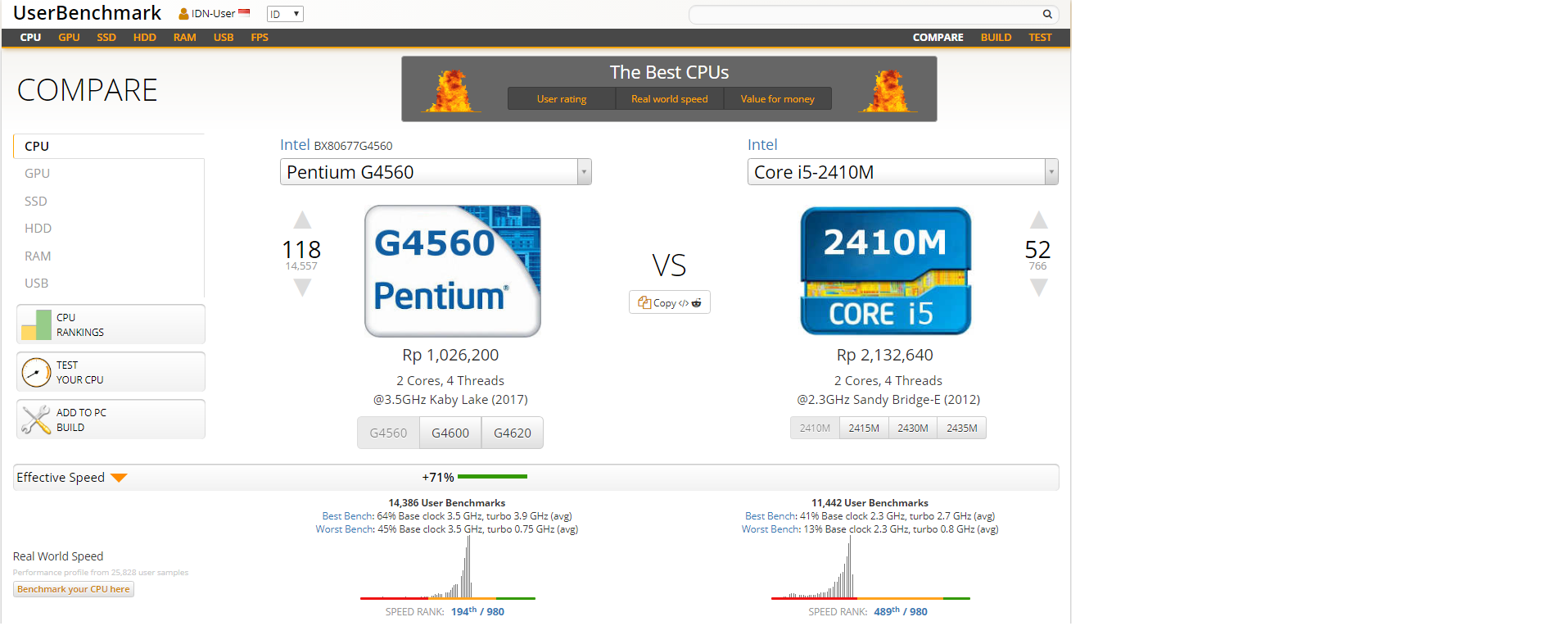Image resolution: width=1568 pixels, height=626 pixels.
Task: Click the embed code icon
Action: [x=683, y=303]
